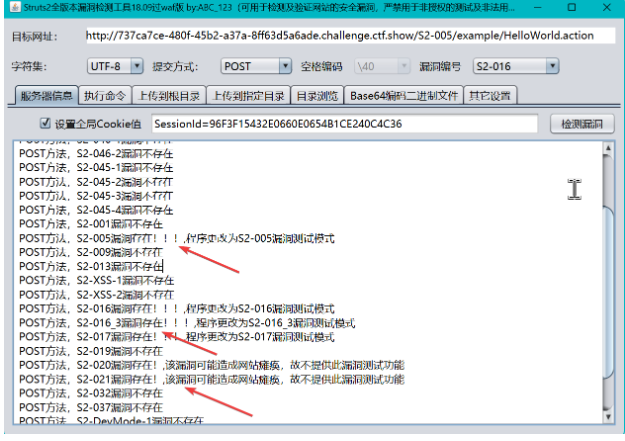Click the S2-001漏洞不存在 result line
625x441 pixels.
91,224
